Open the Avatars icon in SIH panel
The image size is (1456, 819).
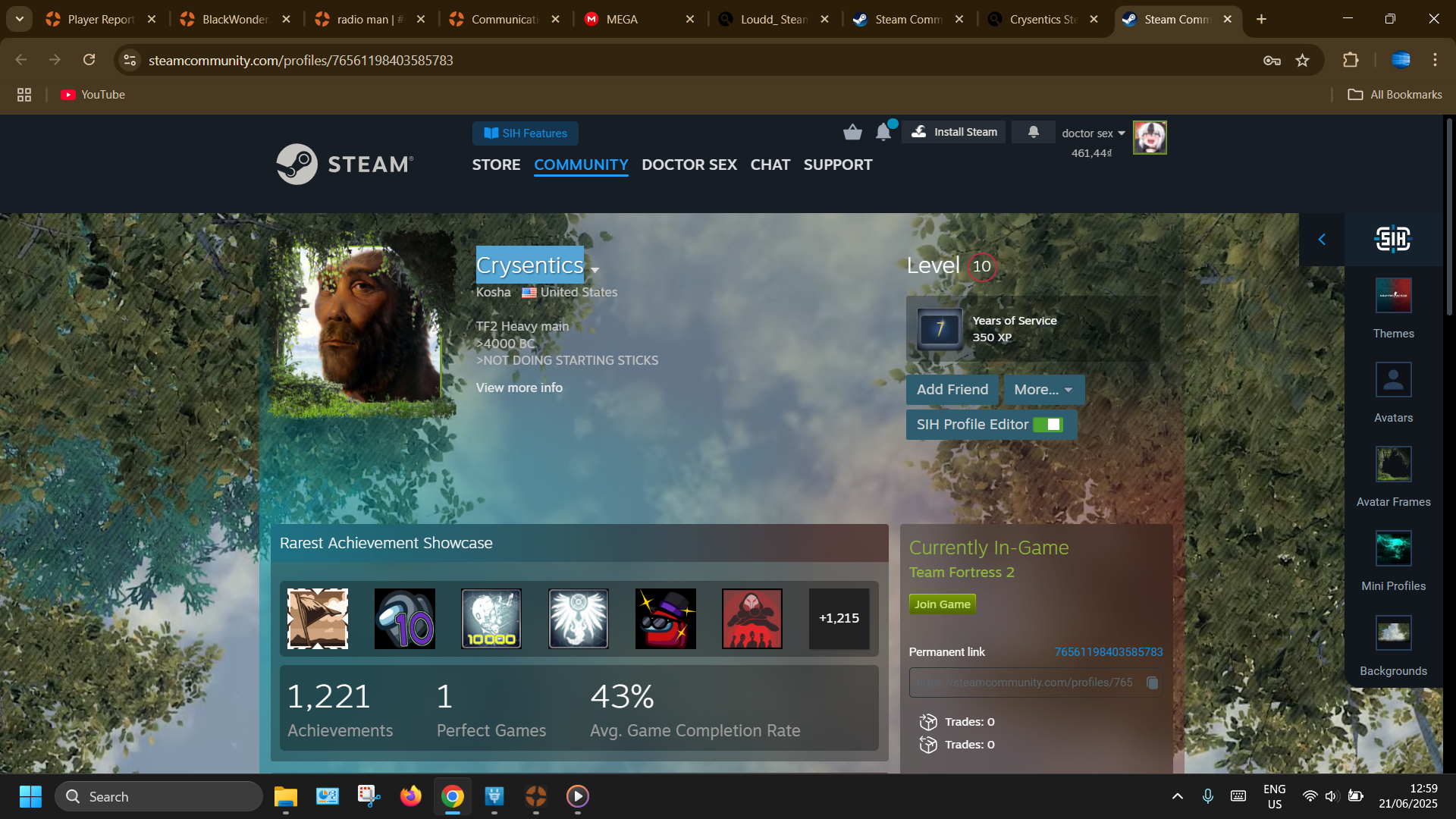(1393, 380)
